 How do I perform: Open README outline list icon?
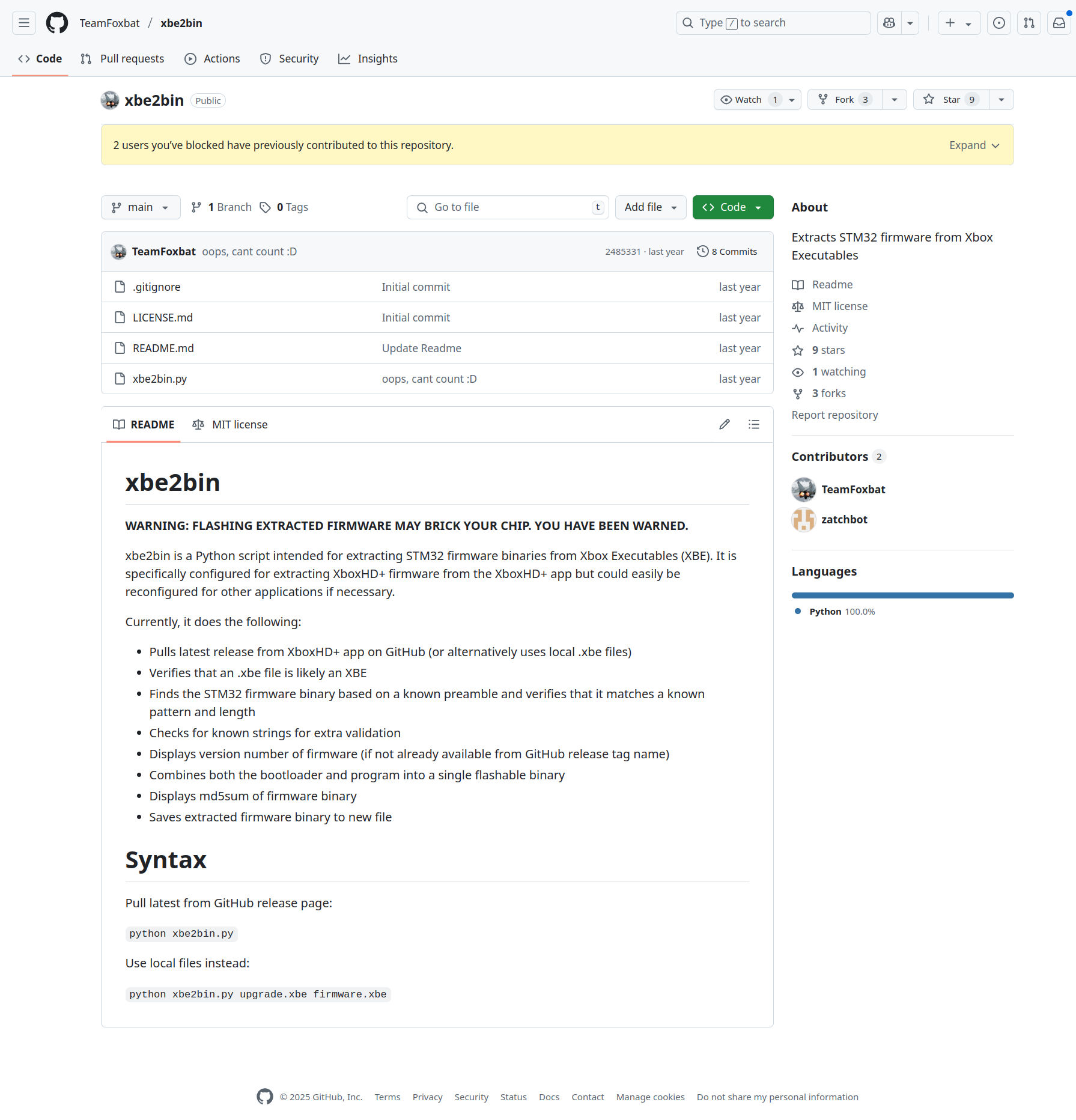pyautogui.click(x=754, y=425)
